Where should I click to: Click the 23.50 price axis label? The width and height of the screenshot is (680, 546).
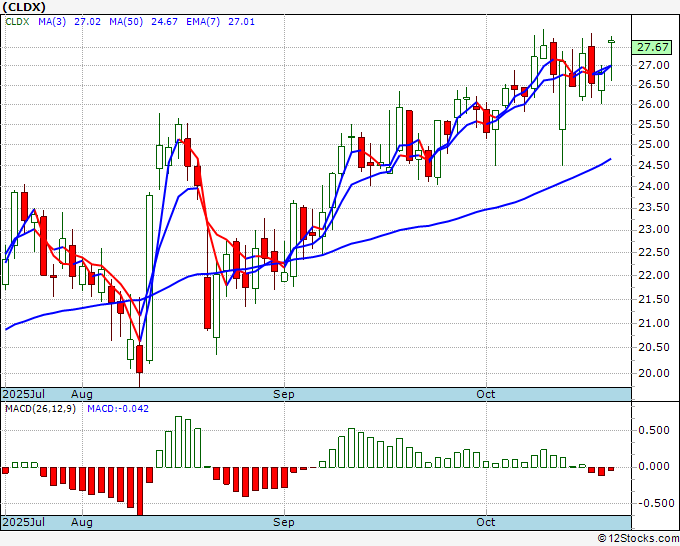(654, 208)
